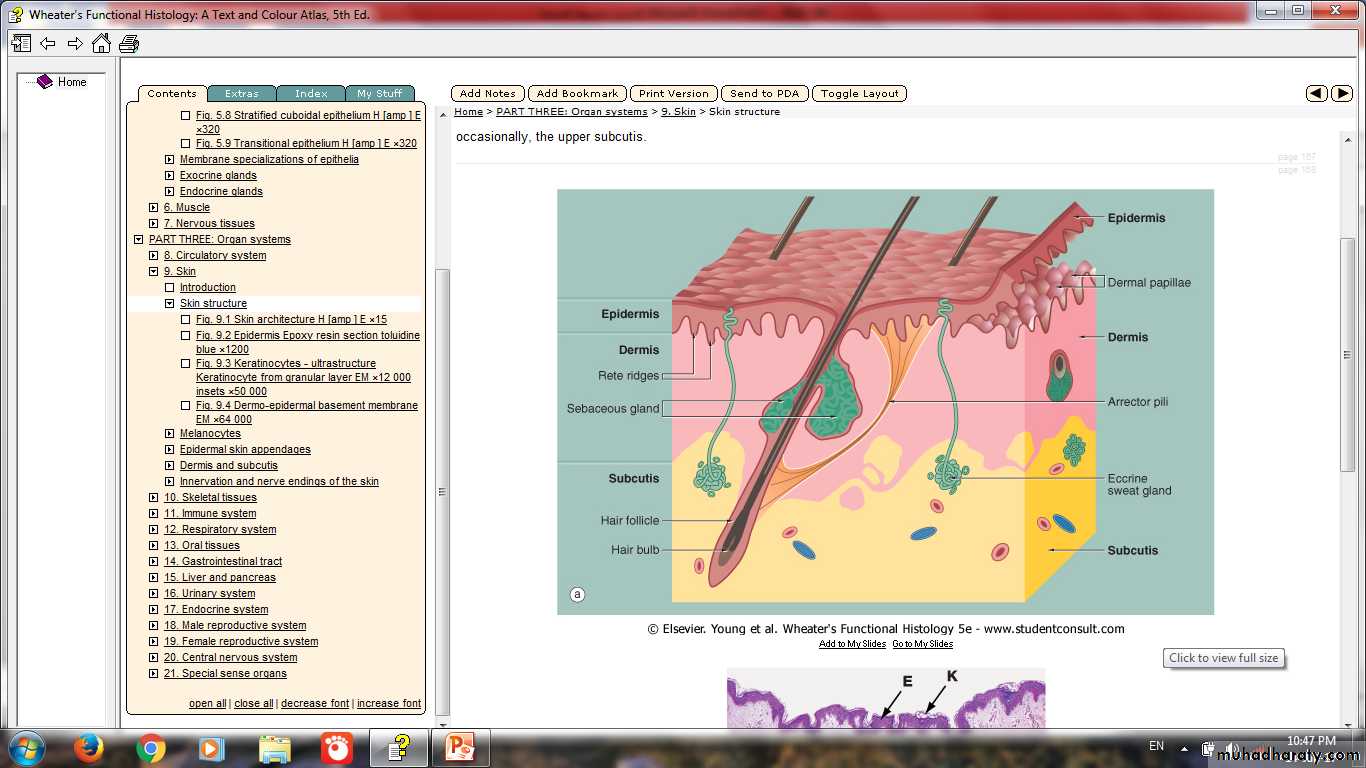Image resolution: width=1366 pixels, height=768 pixels.
Task: Click the Home house icon in toolbar
Action: click(101, 43)
